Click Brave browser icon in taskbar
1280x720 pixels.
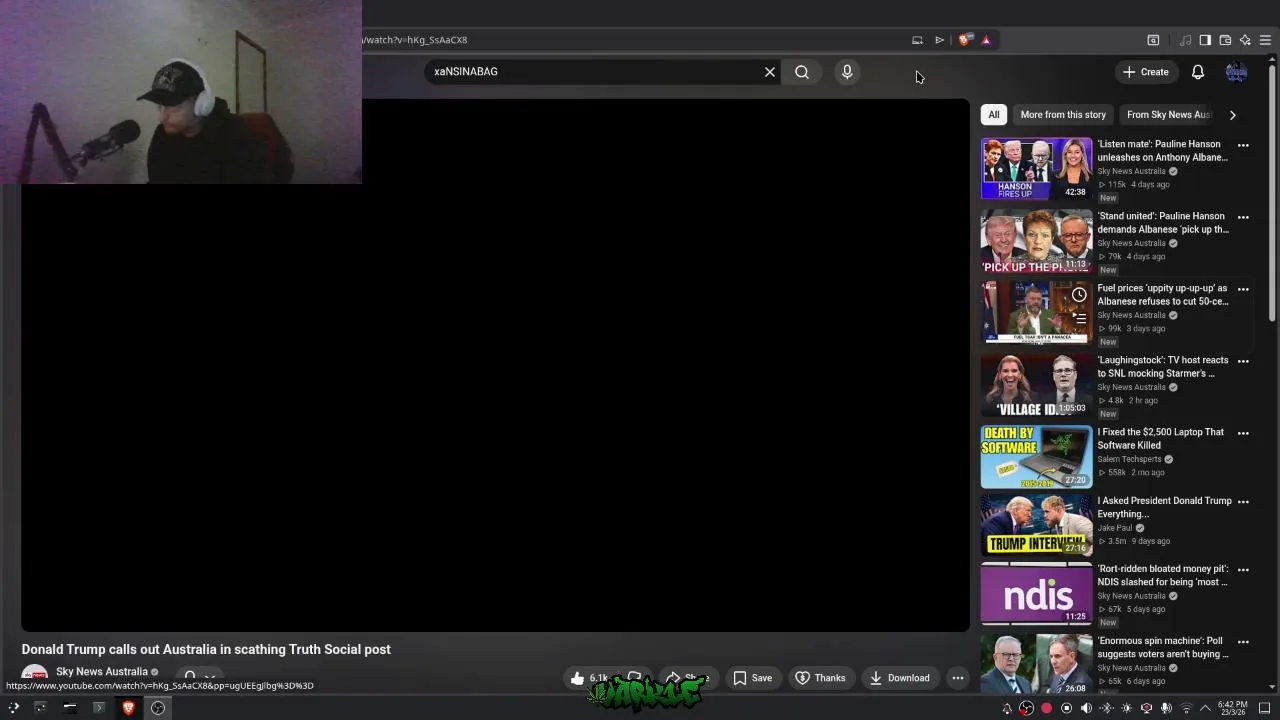click(x=128, y=708)
